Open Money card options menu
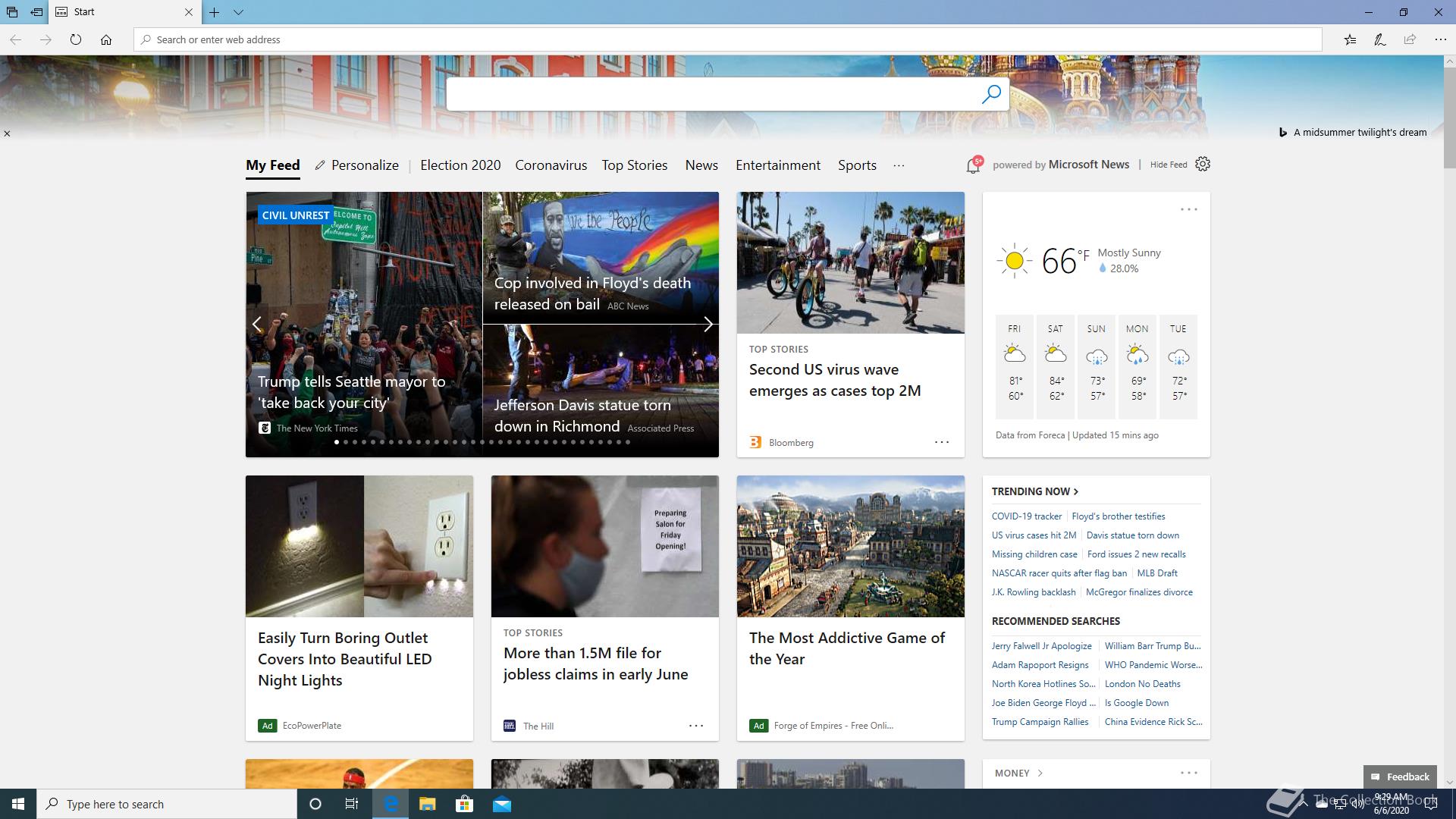The width and height of the screenshot is (1456, 819). pyautogui.click(x=1188, y=773)
